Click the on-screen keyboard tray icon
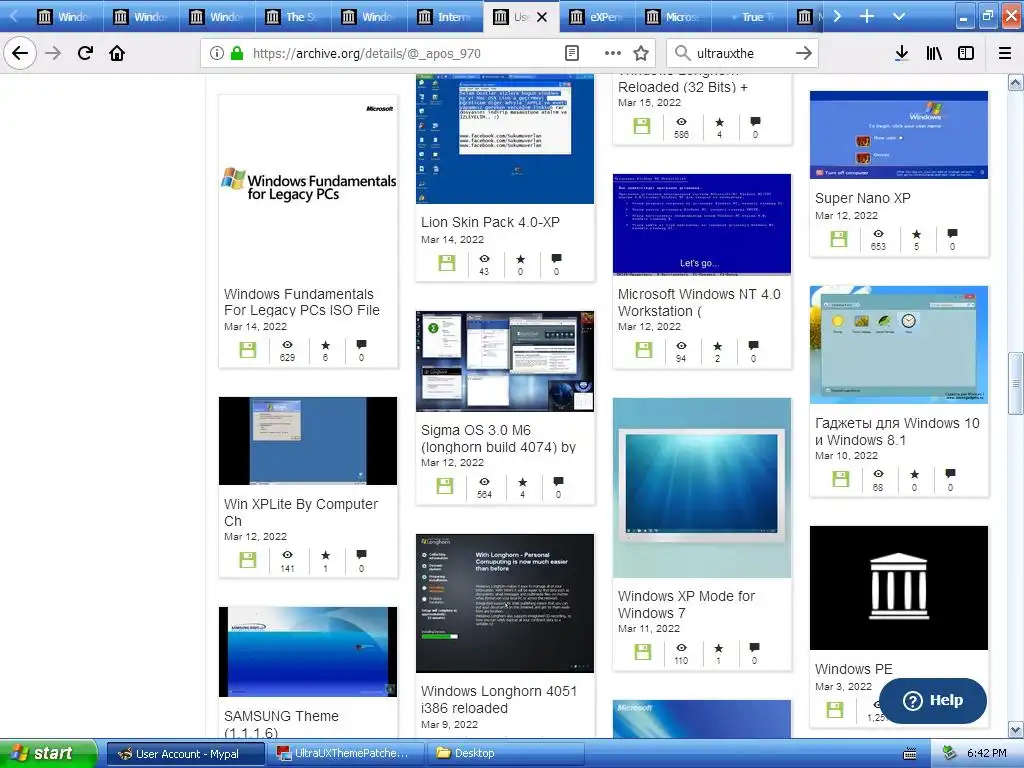The width and height of the screenshot is (1024, 768). [x=910, y=754]
